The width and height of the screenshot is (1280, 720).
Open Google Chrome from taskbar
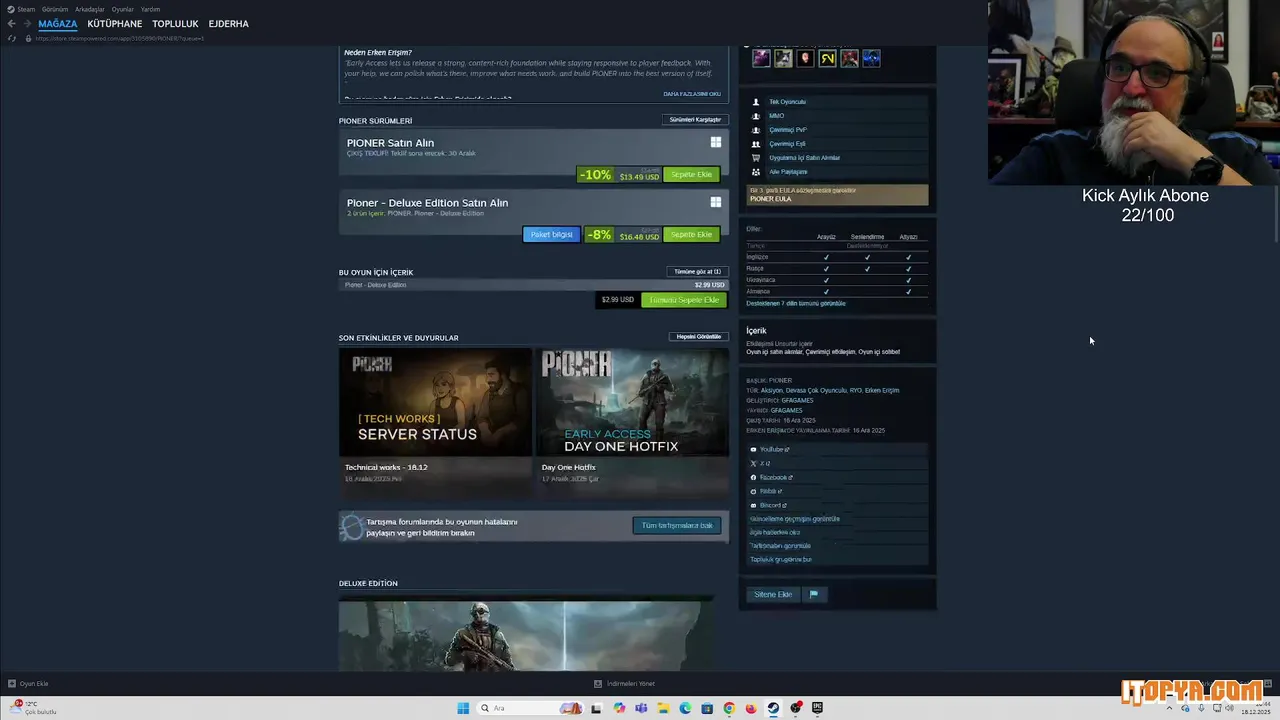(x=729, y=708)
